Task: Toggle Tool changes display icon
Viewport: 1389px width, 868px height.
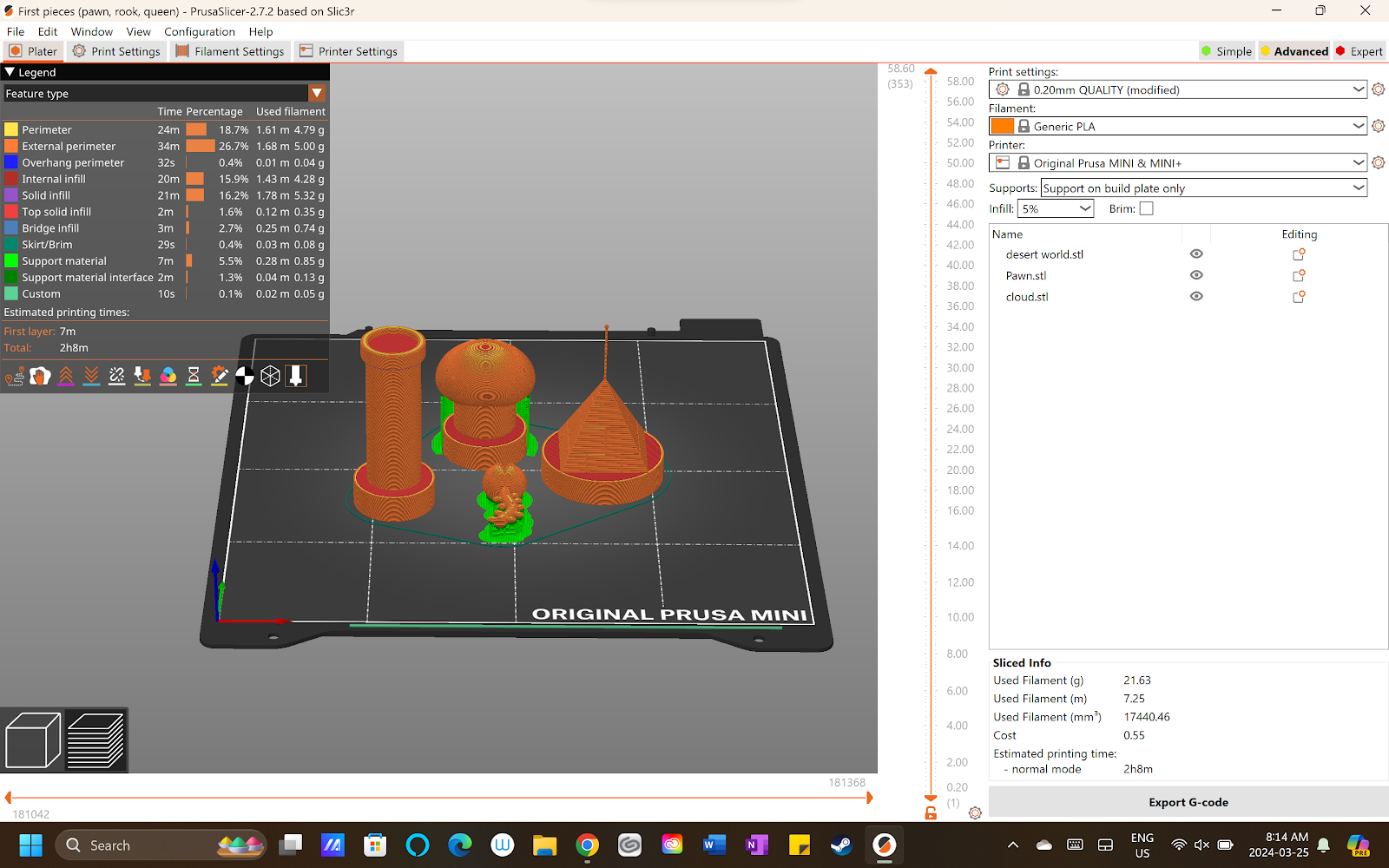Action: (142, 376)
